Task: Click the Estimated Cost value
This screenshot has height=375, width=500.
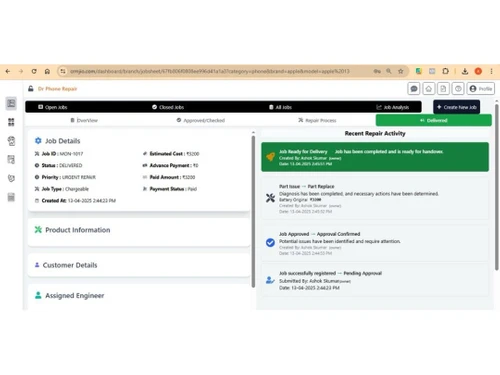Action: [193, 154]
